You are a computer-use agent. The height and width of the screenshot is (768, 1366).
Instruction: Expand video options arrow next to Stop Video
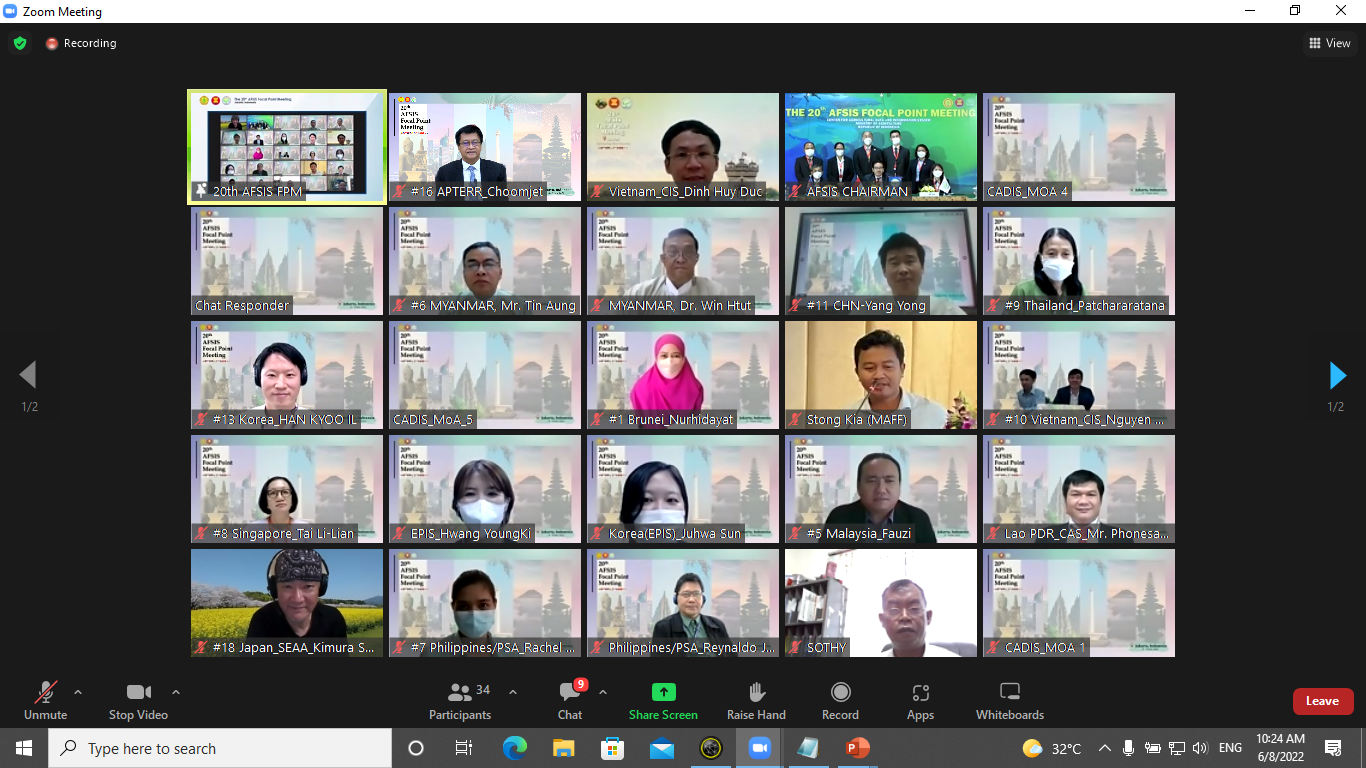[176, 692]
